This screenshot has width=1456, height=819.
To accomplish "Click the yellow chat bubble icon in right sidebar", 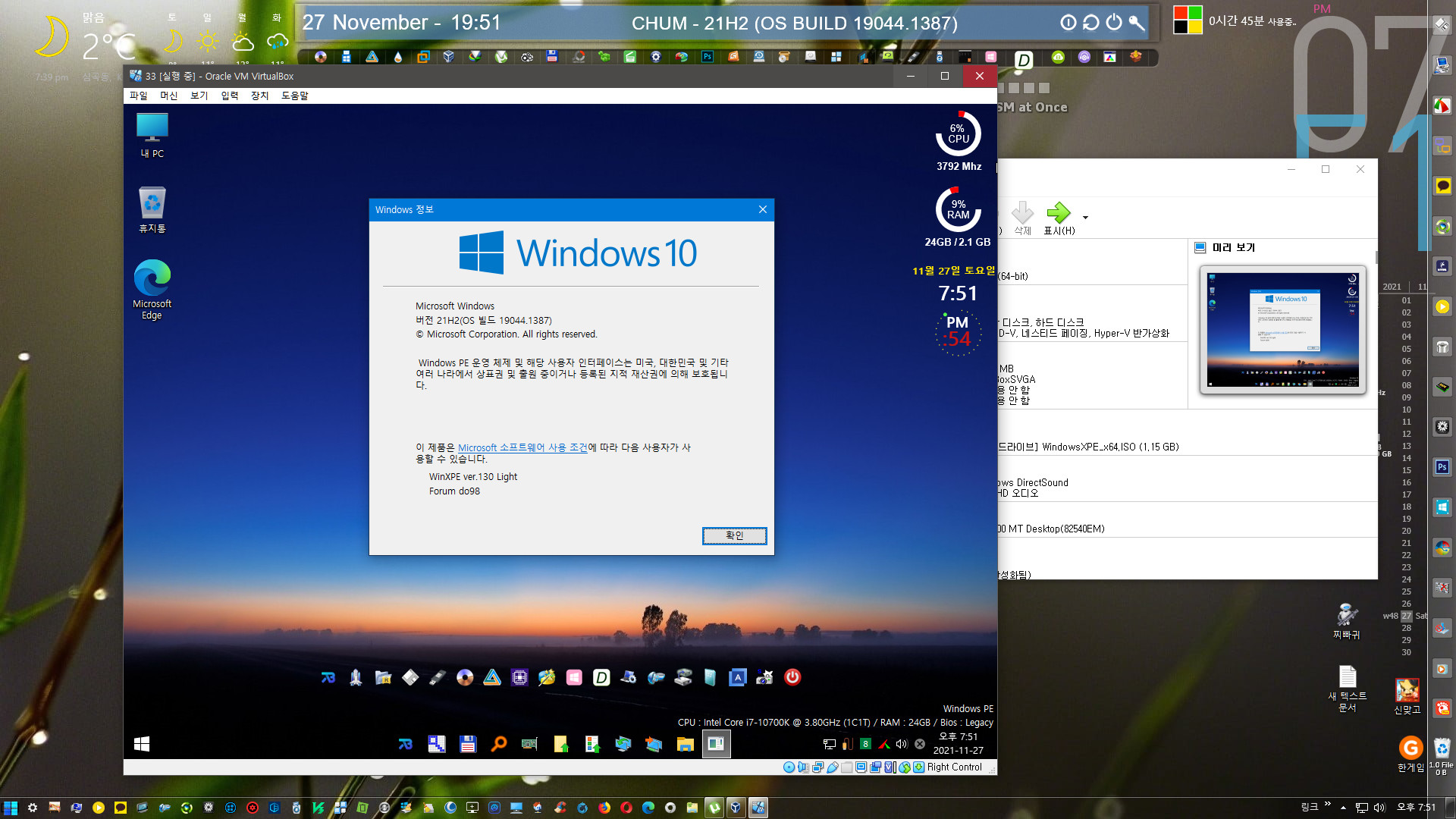I will pyautogui.click(x=1442, y=186).
